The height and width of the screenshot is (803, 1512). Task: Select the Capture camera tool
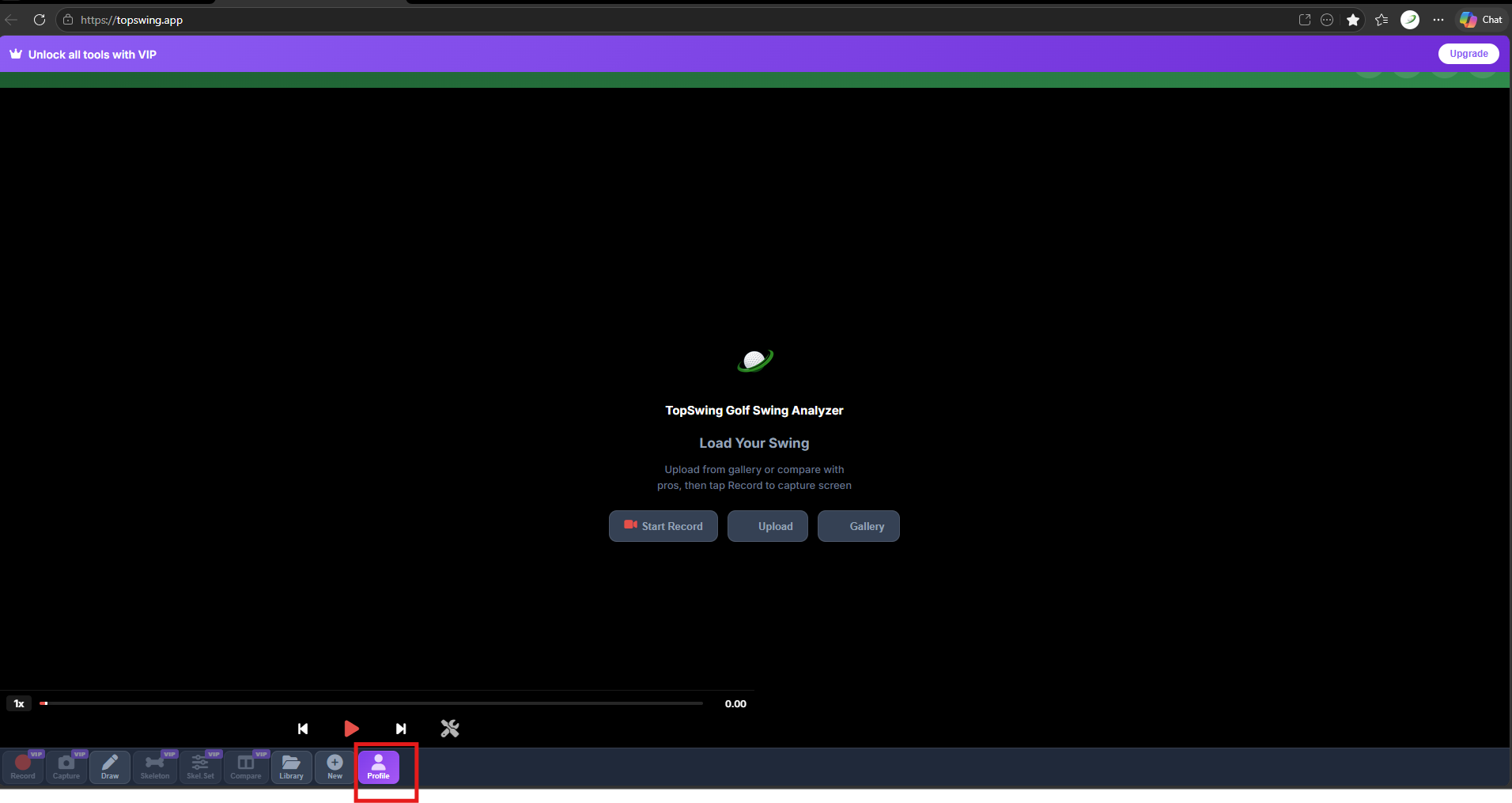(x=66, y=767)
